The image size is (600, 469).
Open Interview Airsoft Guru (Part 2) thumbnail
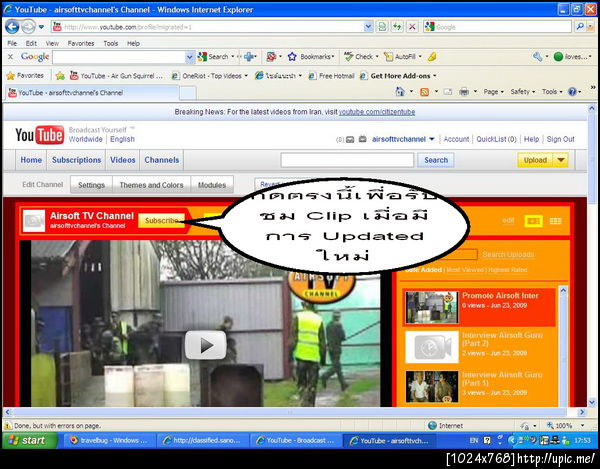[x=432, y=347]
